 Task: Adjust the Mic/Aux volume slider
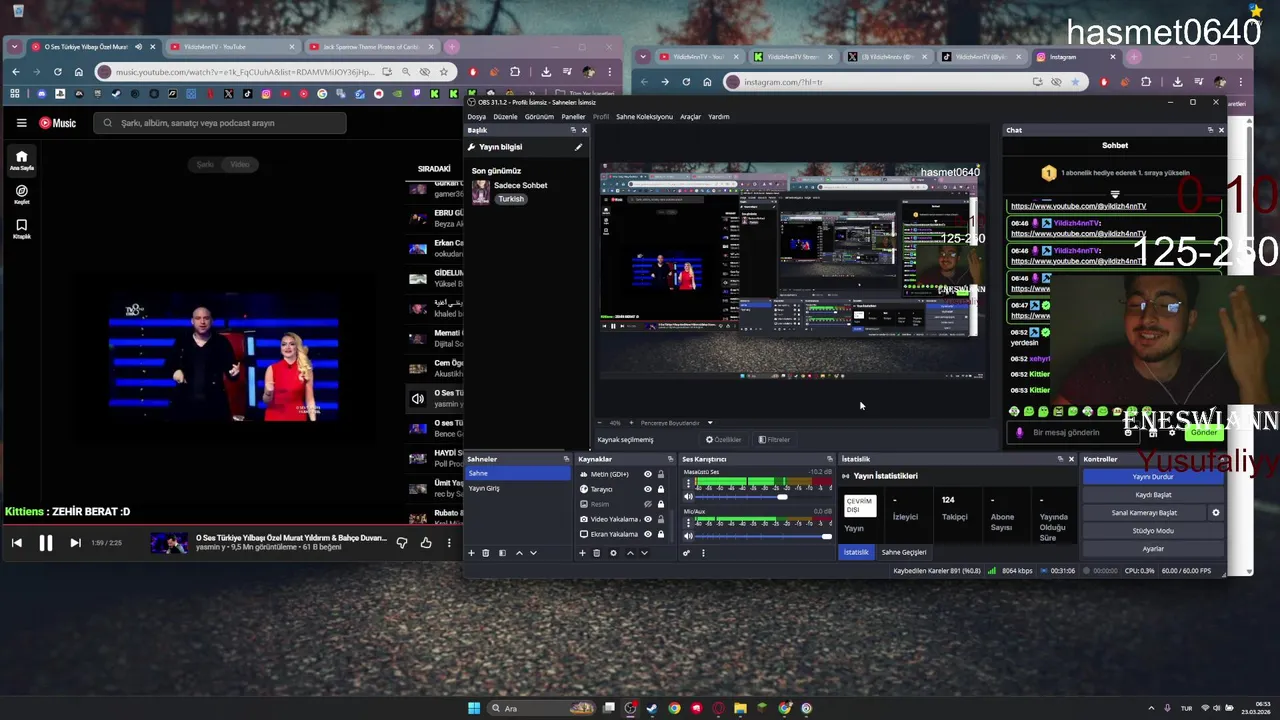[x=764, y=537]
